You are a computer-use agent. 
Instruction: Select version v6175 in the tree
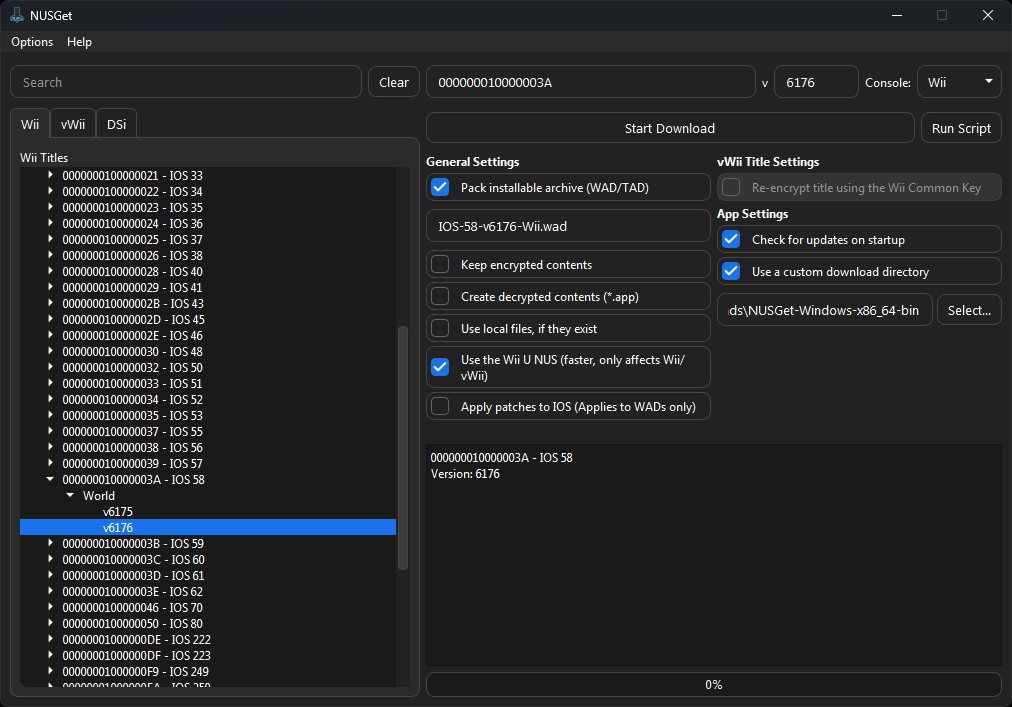coord(118,511)
